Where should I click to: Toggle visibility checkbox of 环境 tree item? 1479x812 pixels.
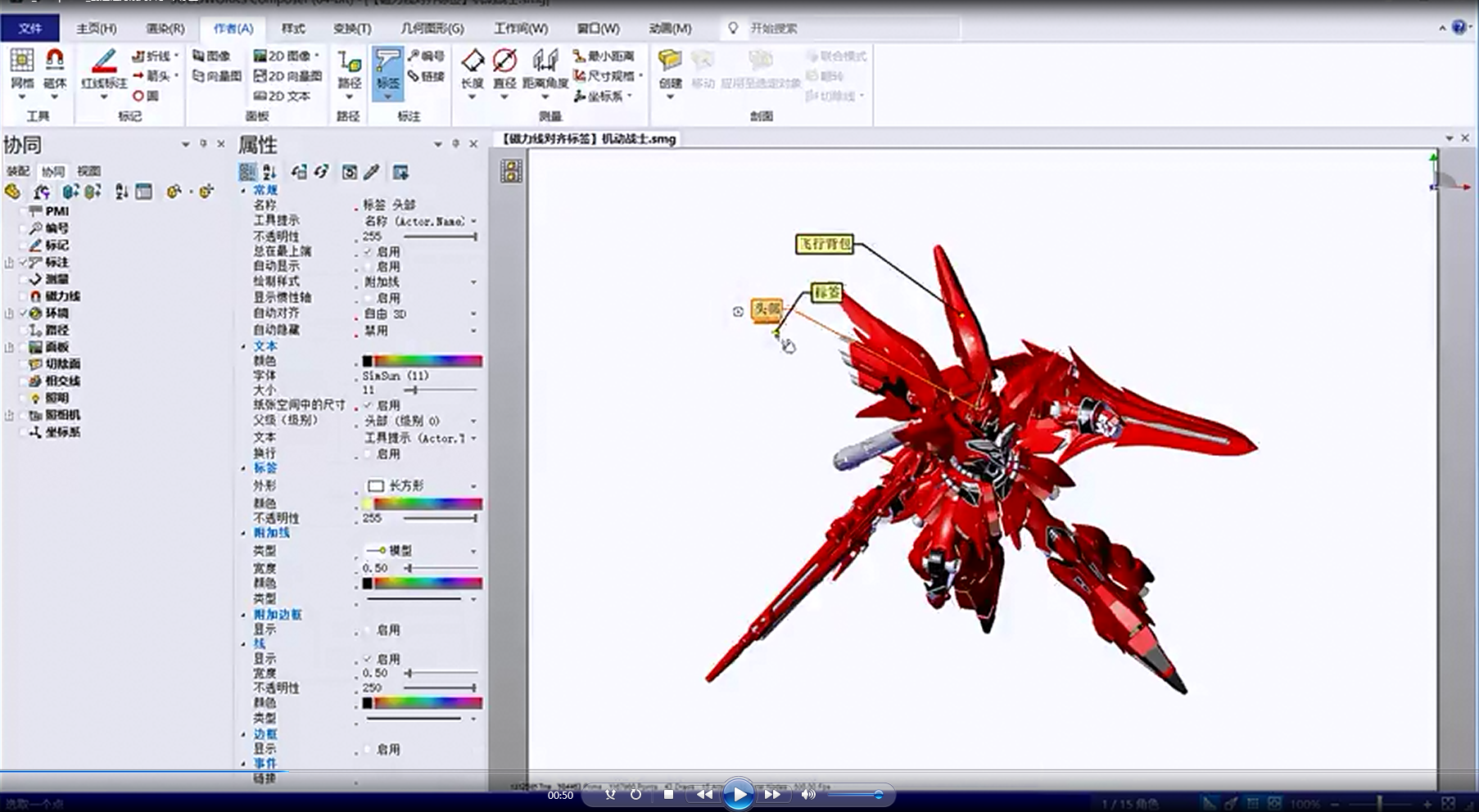pyautogui.click(x=23, y=313)
